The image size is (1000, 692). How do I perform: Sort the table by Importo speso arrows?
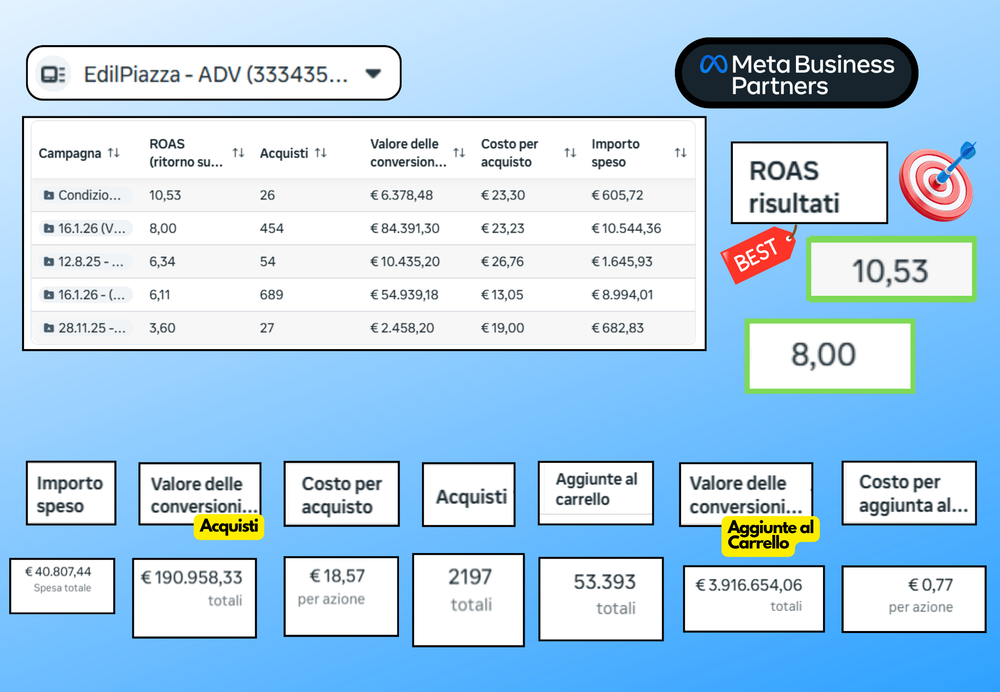click(x=680, y=153)
